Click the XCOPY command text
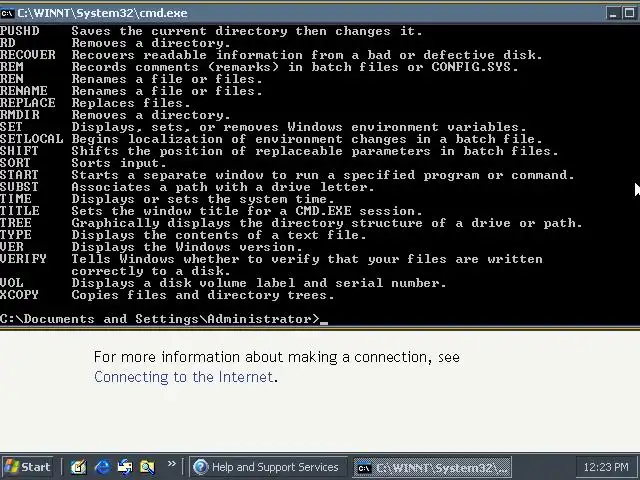Image resolution: width=640 pixels, height=480 pixels. coord(19,295)
